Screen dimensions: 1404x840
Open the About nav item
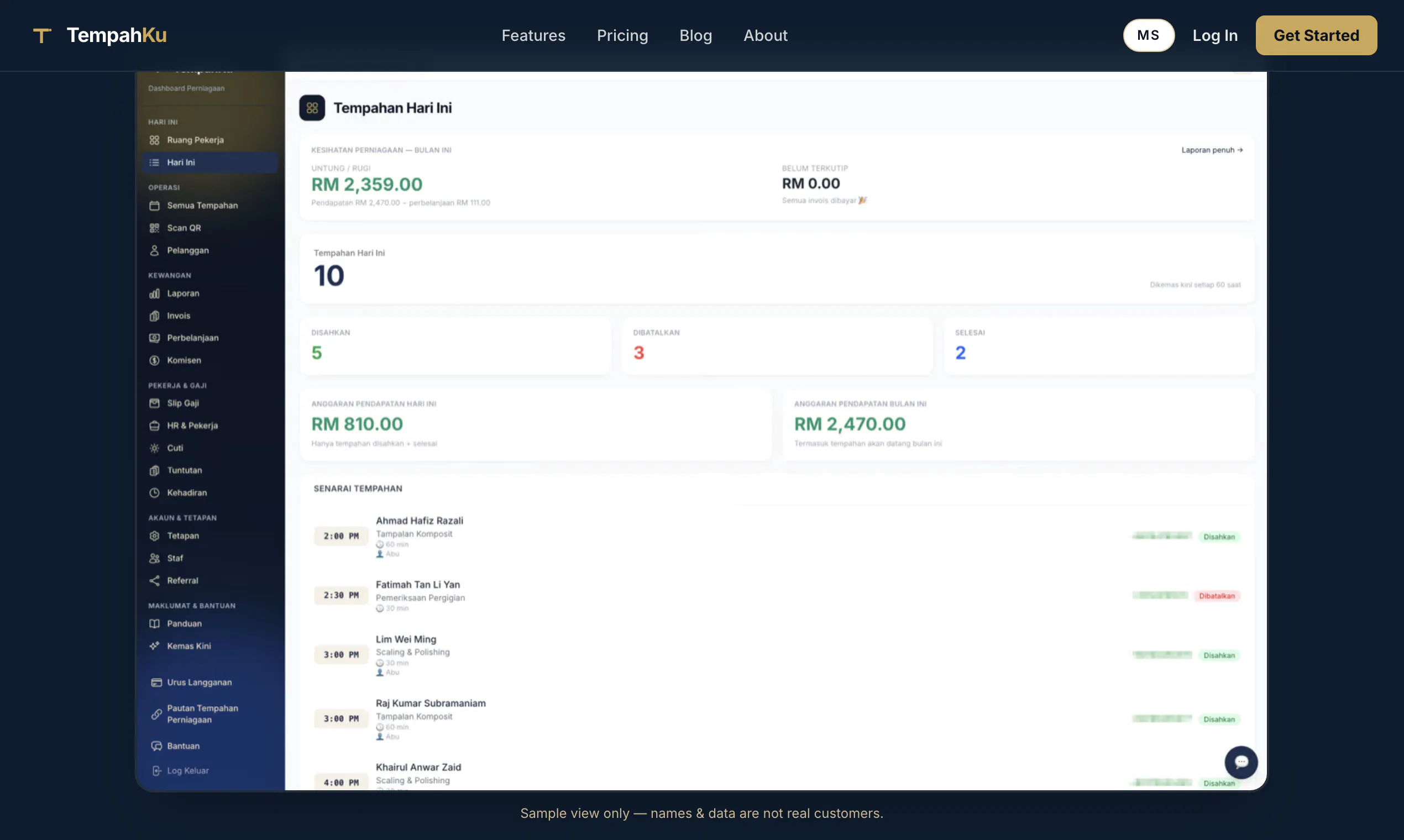coord(765,35)
